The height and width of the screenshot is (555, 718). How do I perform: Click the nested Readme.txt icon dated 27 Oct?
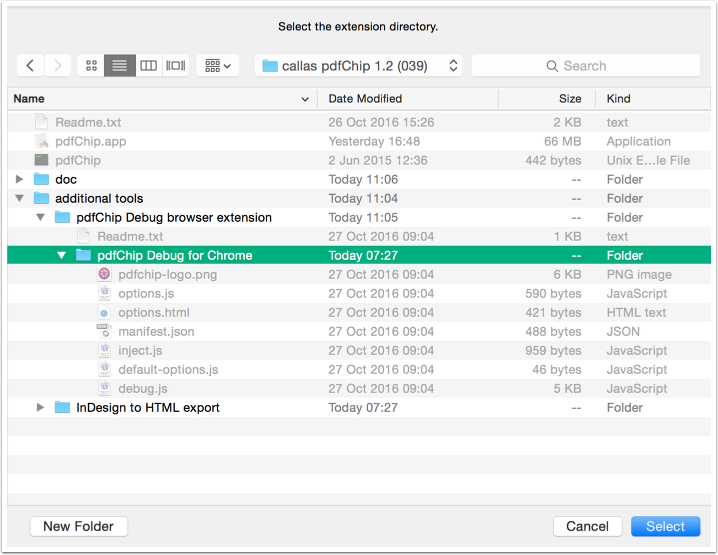[84, 236]
